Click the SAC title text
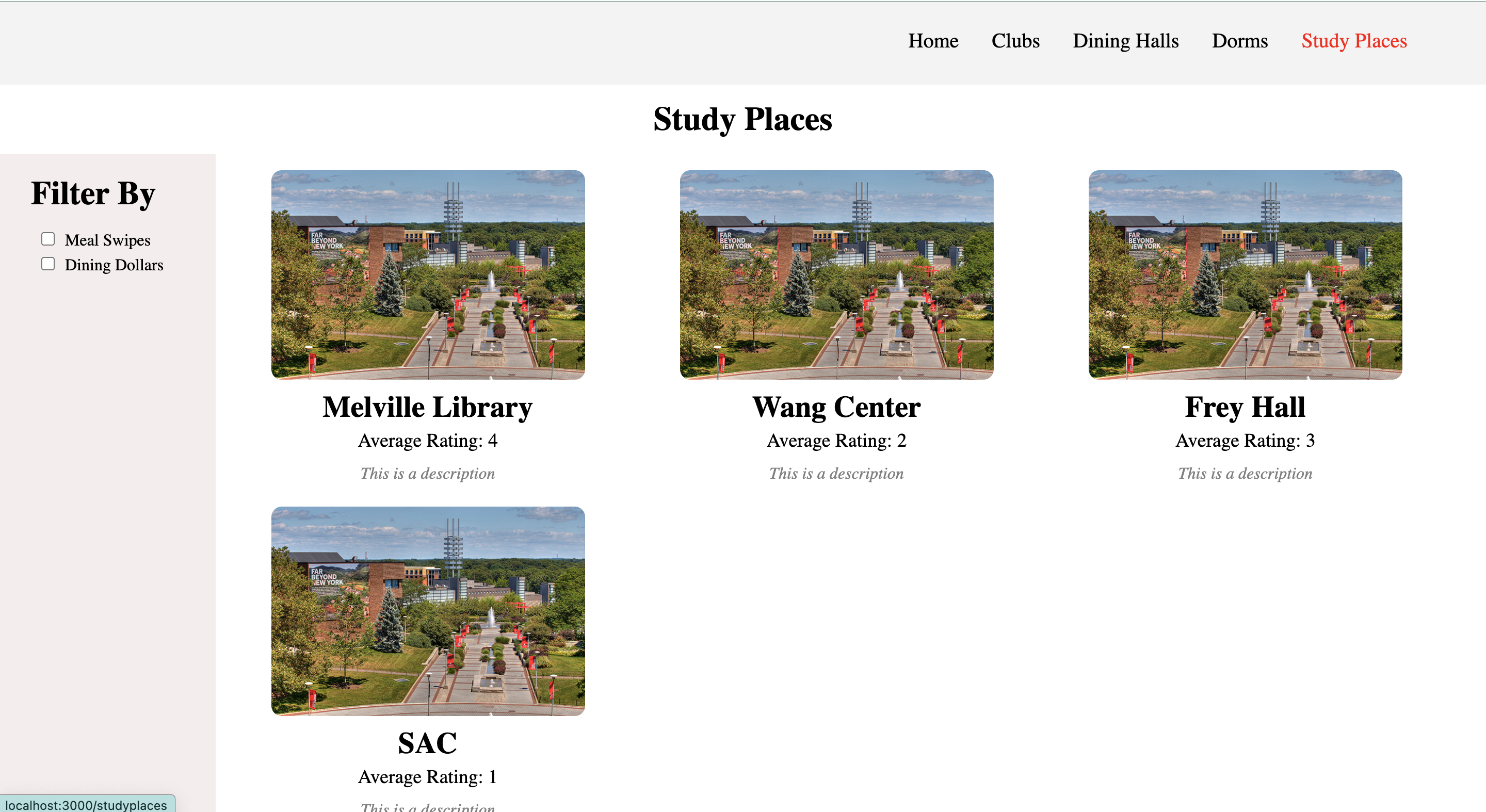Viewport: 1486px width, 812px height. pyautogui.click(x=427, y=743)
